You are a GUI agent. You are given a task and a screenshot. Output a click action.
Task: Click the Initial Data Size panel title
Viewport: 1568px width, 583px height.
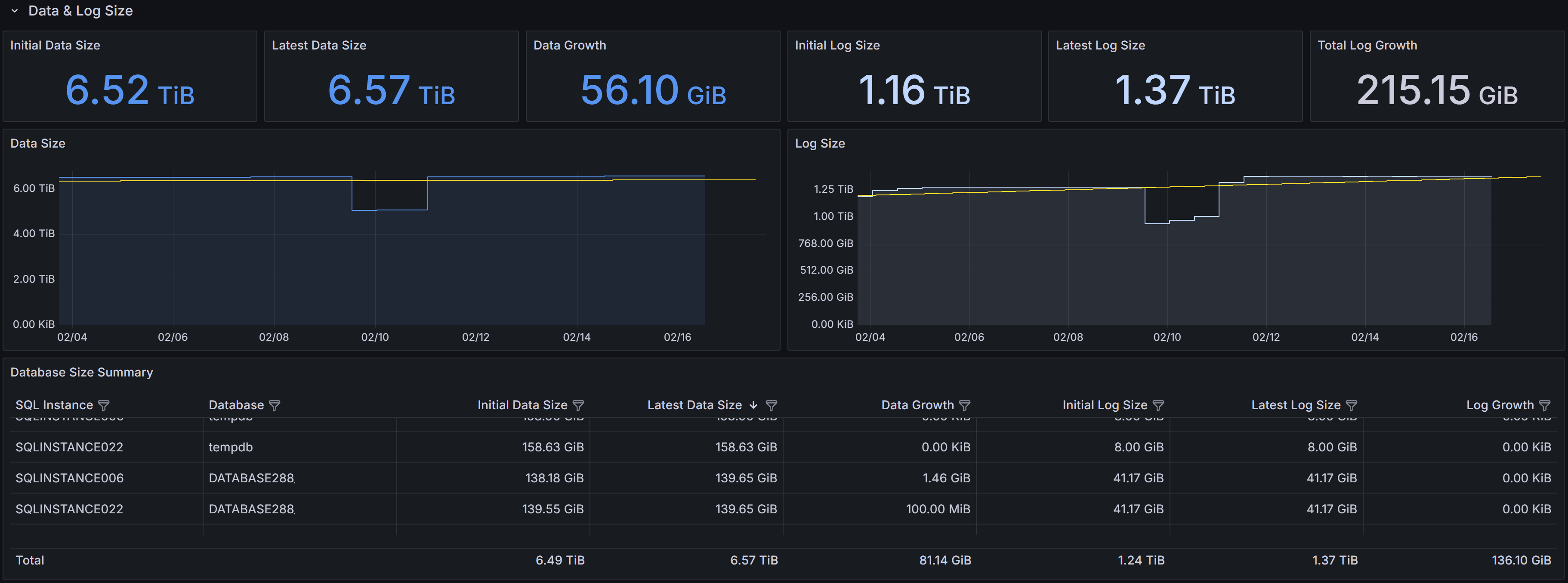click(55, 45)
